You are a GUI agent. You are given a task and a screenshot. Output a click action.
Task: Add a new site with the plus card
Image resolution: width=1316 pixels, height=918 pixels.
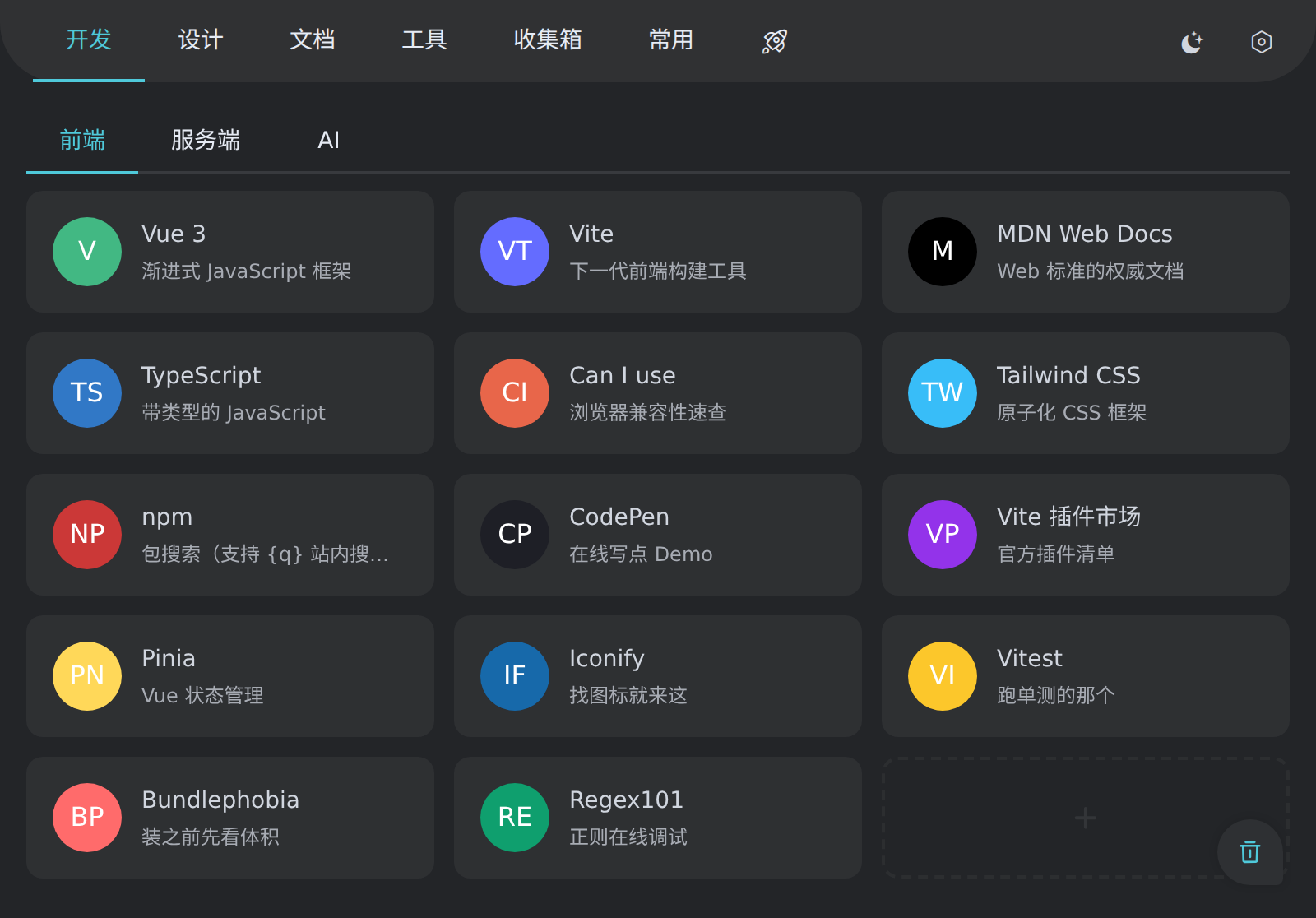click(1086, 818)
